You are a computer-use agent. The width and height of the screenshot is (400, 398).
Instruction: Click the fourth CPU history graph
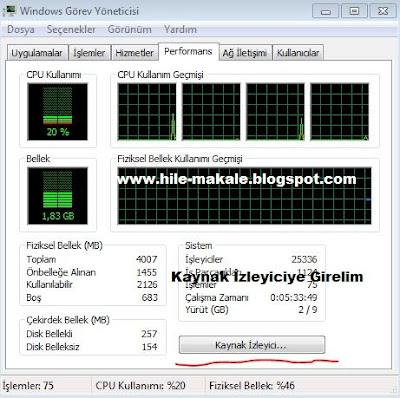(x=340, y=112)
